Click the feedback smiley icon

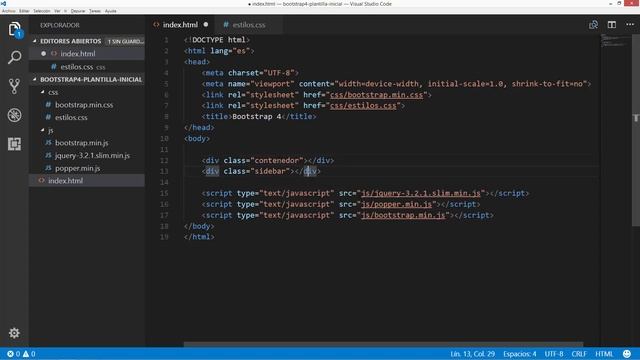627,353
